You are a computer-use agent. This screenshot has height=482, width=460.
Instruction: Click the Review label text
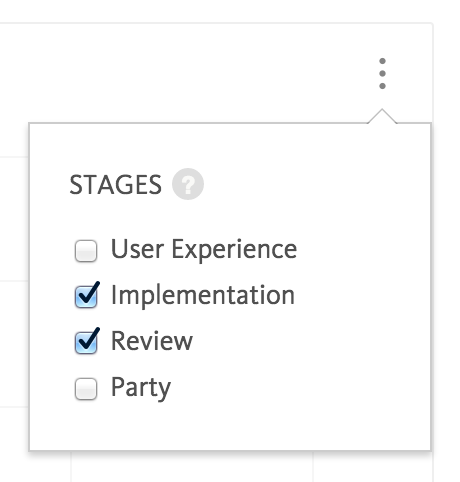coord(152,341)
